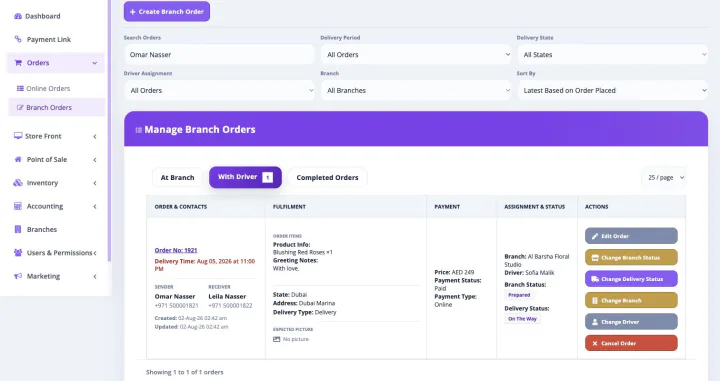This screenshot has width=720, height=381.
Task: Click the Blushing Red Roses product text
Action: 303,252
